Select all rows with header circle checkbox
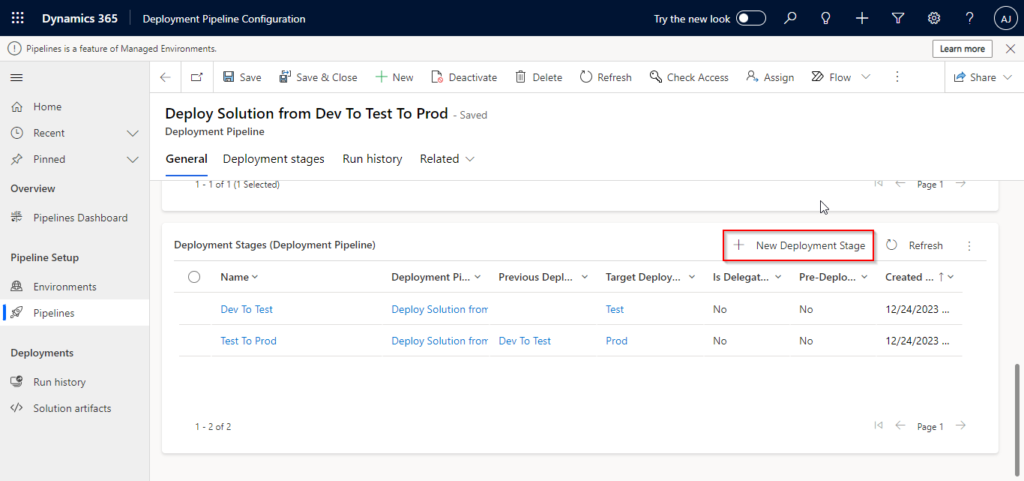Screen dimensions: 1024x481 click(194, 277)
